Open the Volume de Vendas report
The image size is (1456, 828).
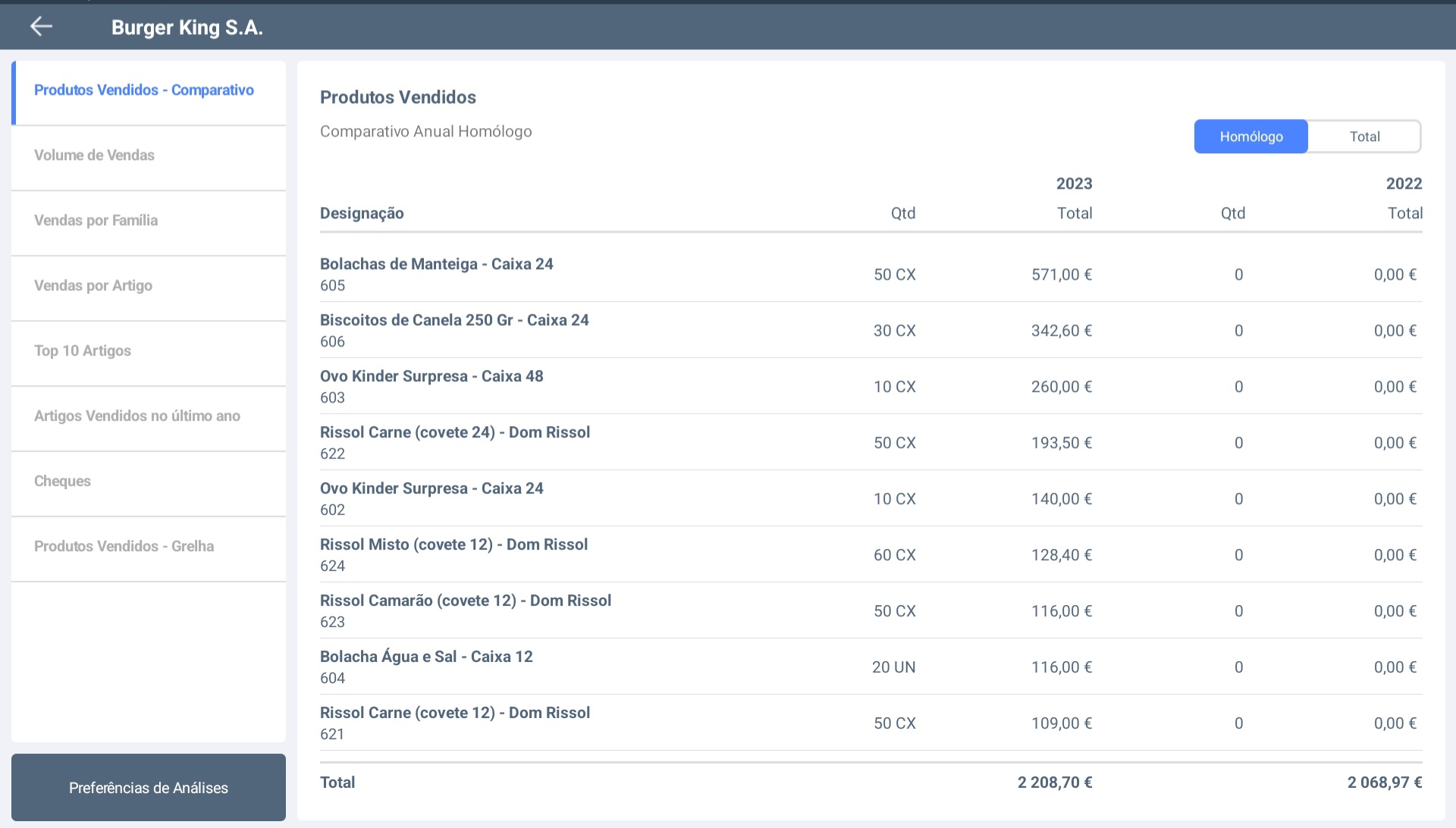click(95, 155)
